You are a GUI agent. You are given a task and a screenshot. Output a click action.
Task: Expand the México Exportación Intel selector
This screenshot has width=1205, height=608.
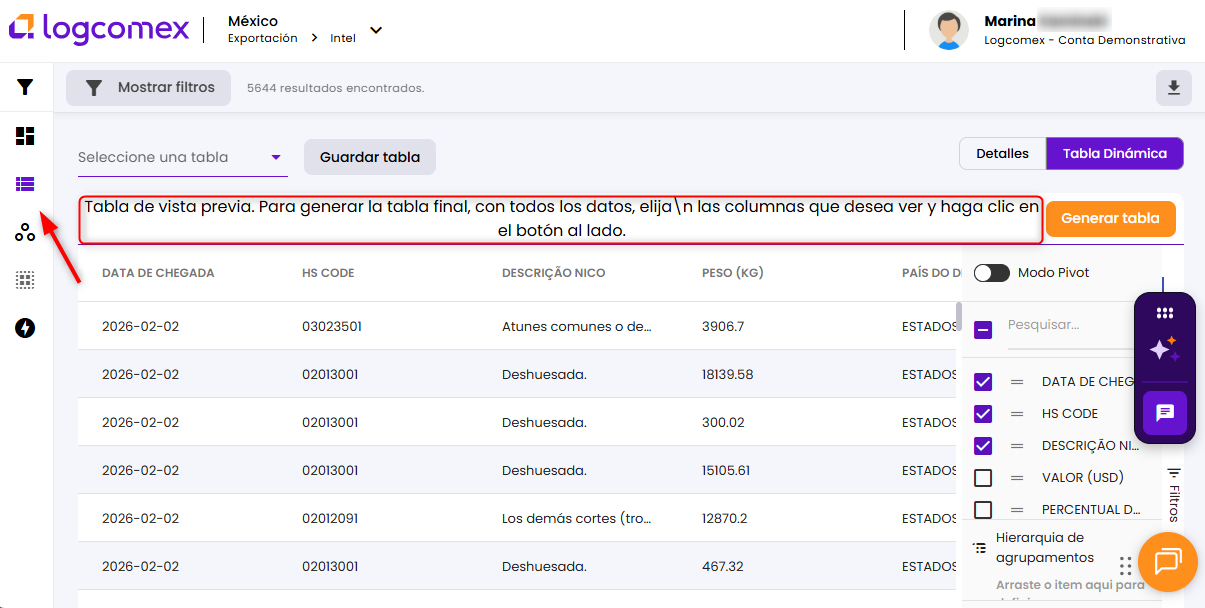coord(376,30)
